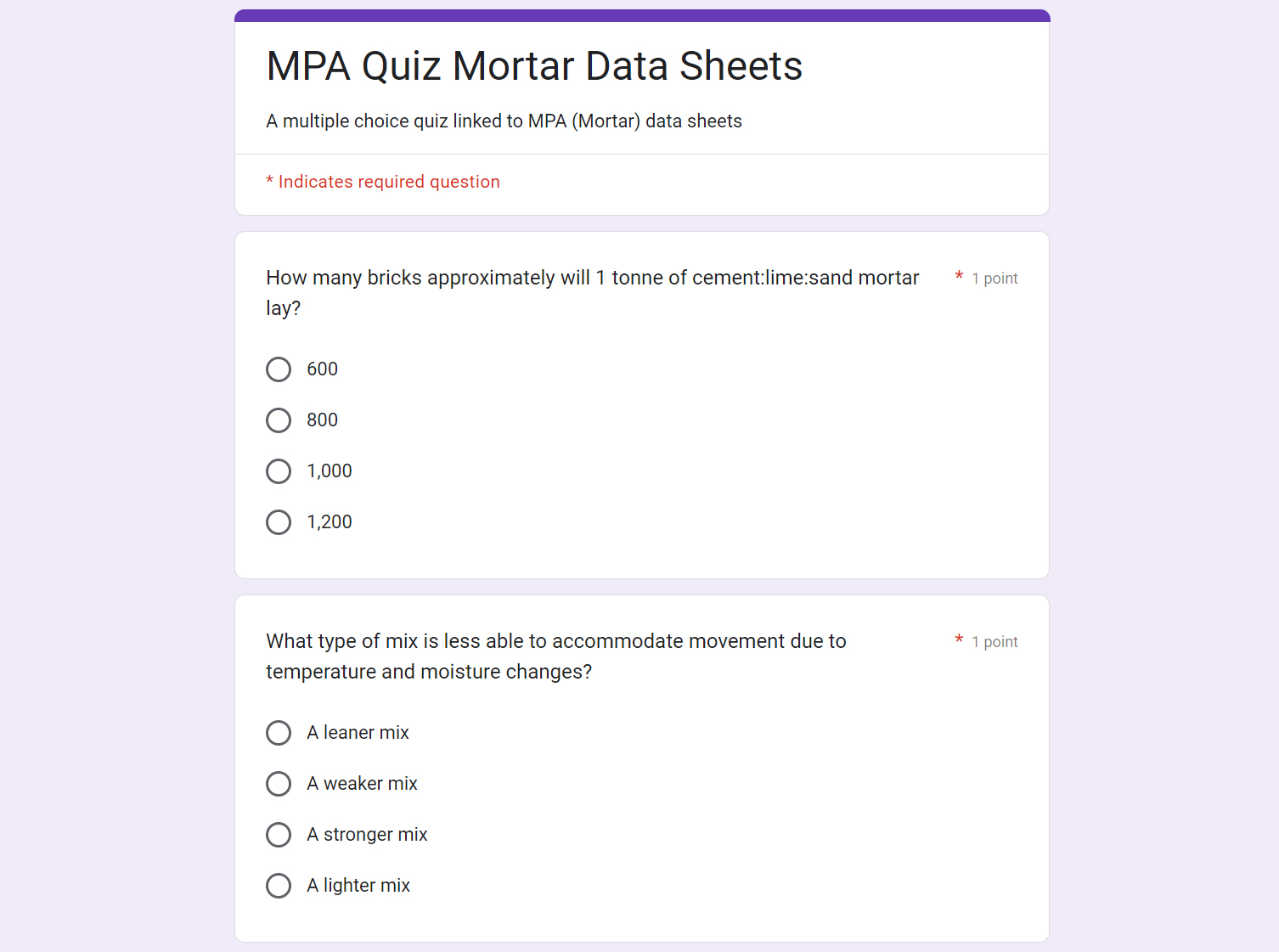
Task: Click the question about accommodating movement
Action: [x=556, y=656]
